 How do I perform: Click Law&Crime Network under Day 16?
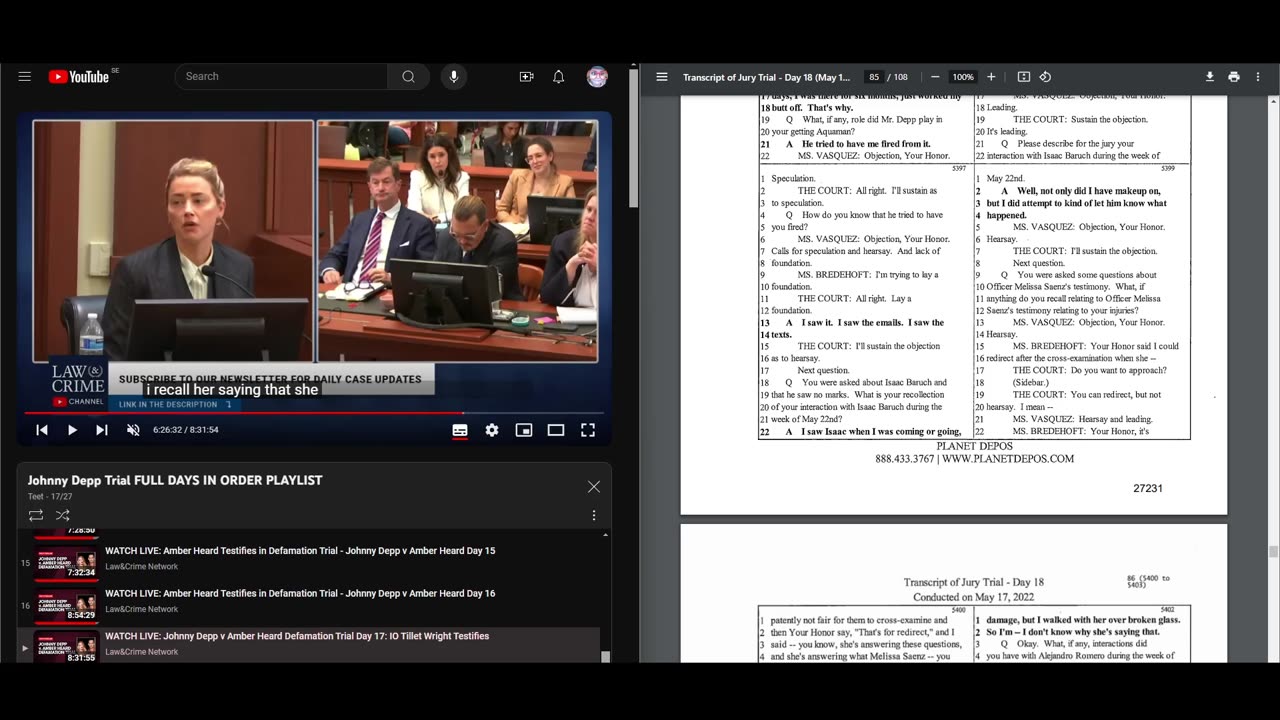point(142,609)
